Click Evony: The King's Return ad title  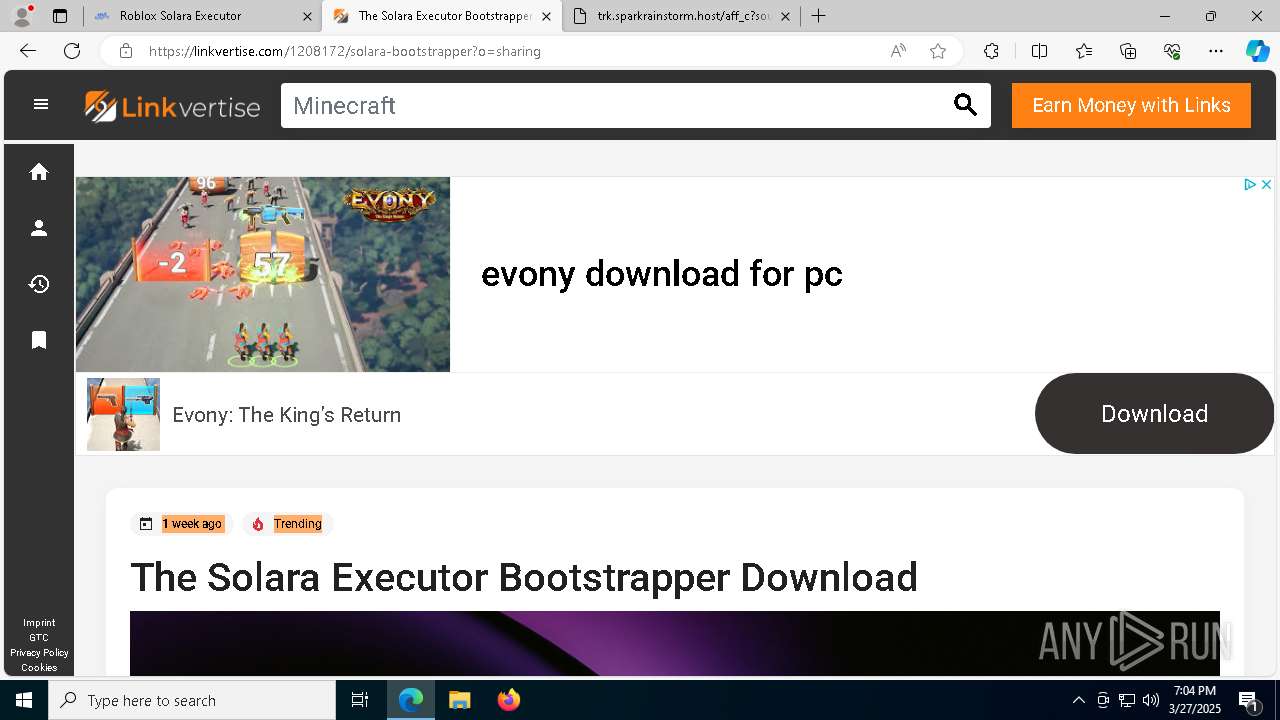click(287, 414)
